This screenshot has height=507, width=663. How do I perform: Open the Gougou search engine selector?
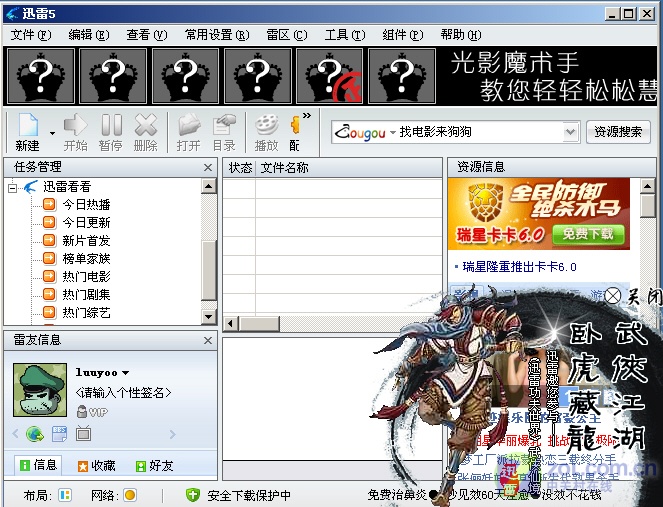pos(364,132)
